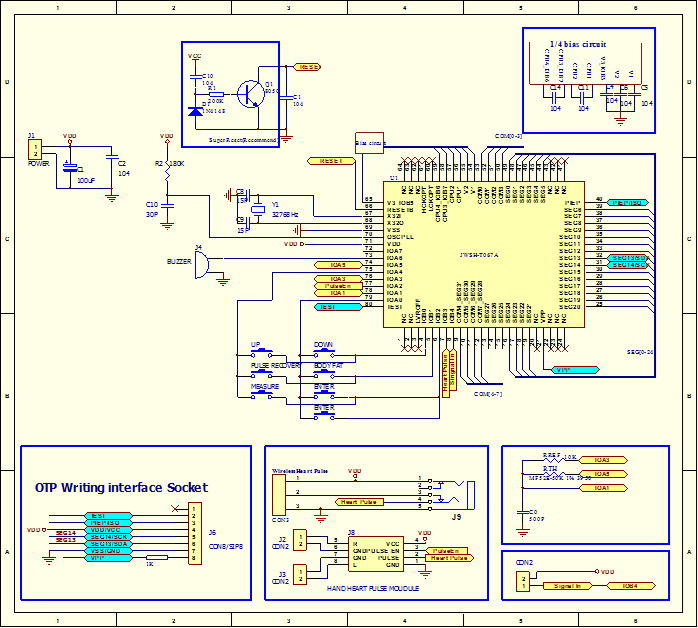Select the Q1 8050 transistor
698x628 pixels.
pyautogui.click(x=251, y=94)
